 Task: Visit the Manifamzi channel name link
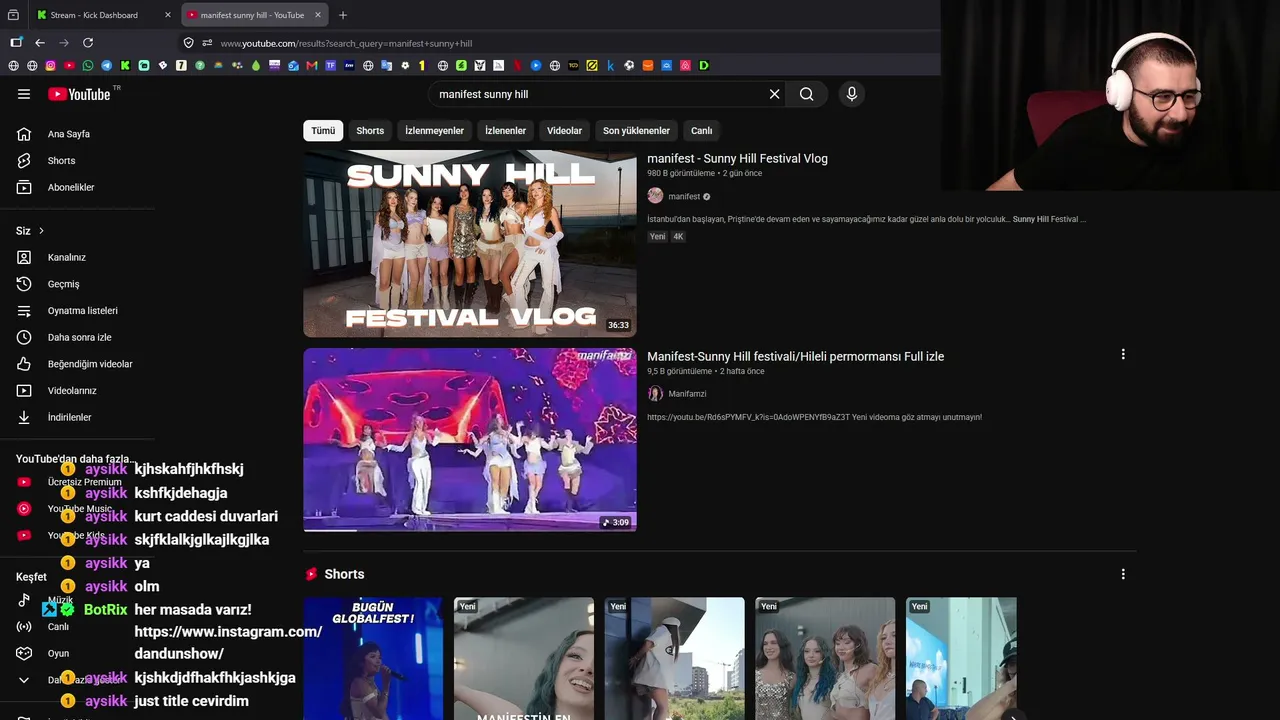tap(687, 394)
